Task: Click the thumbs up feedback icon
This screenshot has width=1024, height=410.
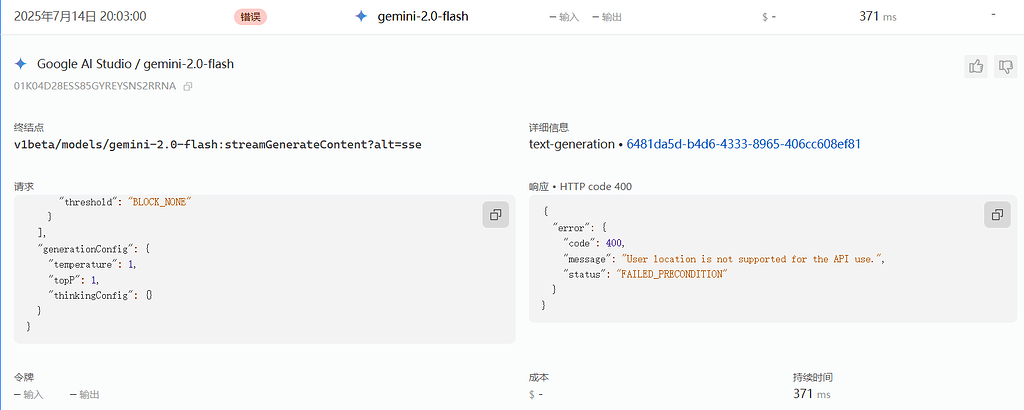Action: 976,66
